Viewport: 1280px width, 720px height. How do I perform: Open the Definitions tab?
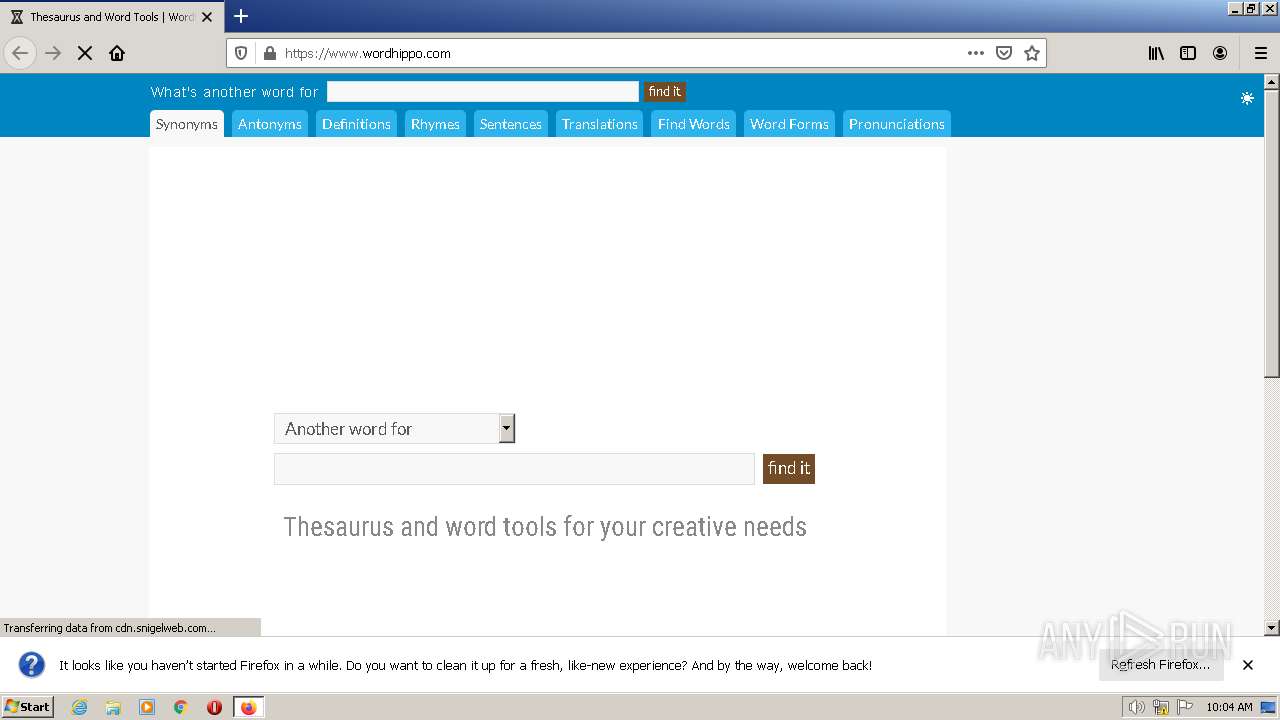coord(356,124)
